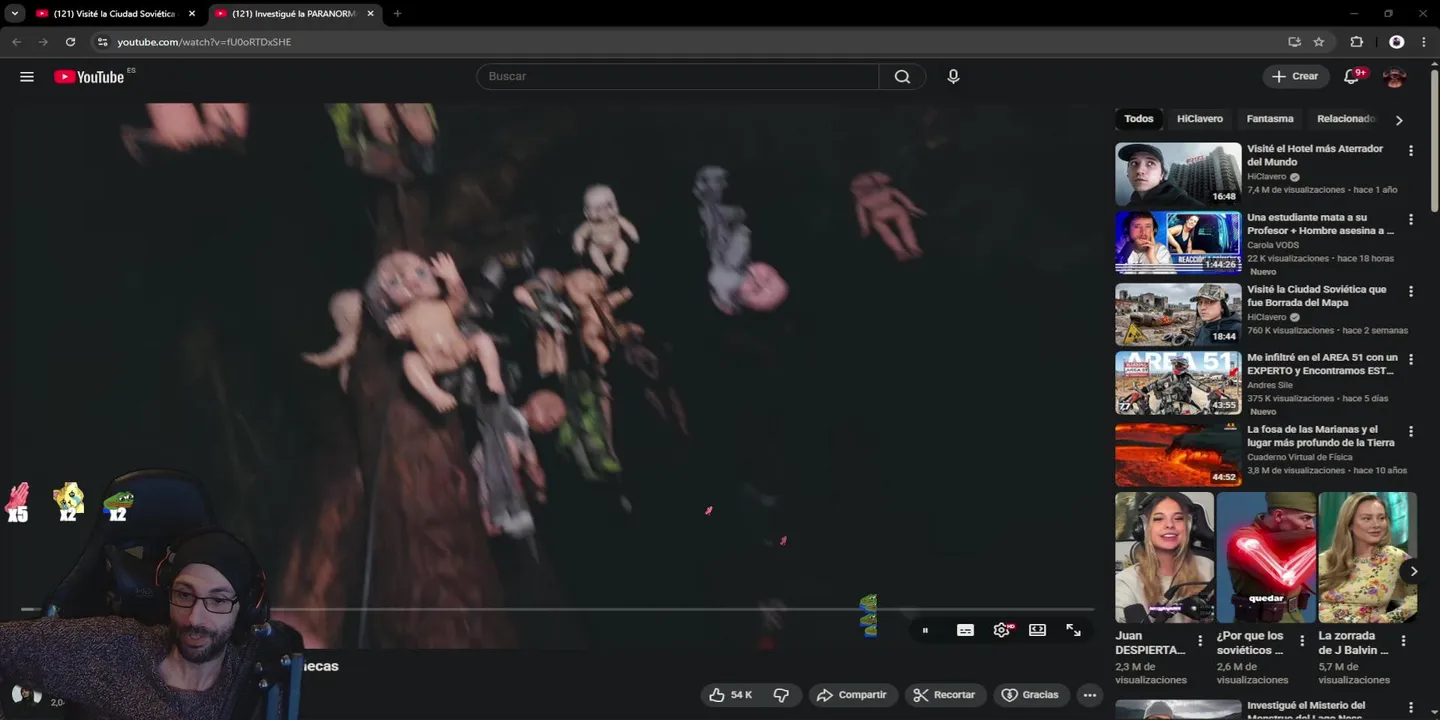Open options for fosa de las Marianas video

pos(1411,432)
